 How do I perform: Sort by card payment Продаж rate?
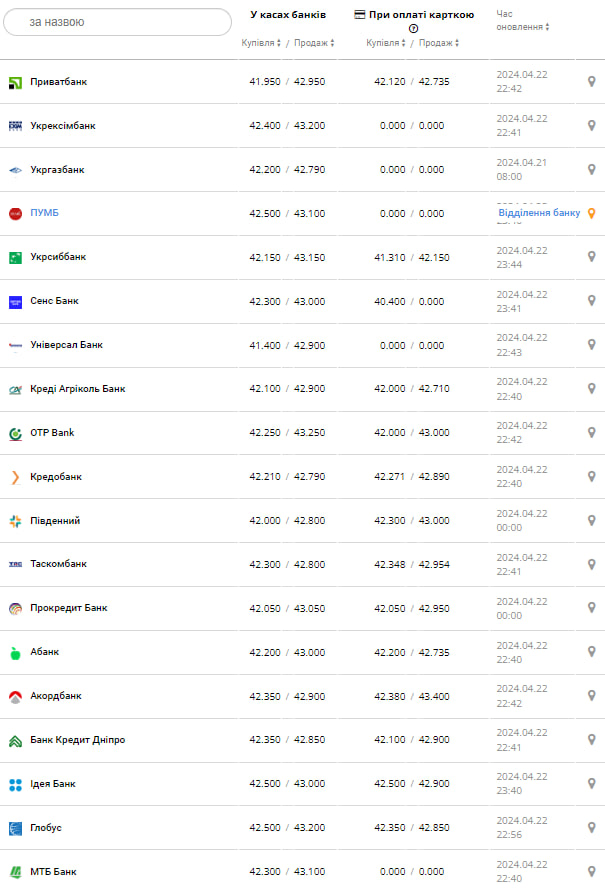[x=439, y=43]
